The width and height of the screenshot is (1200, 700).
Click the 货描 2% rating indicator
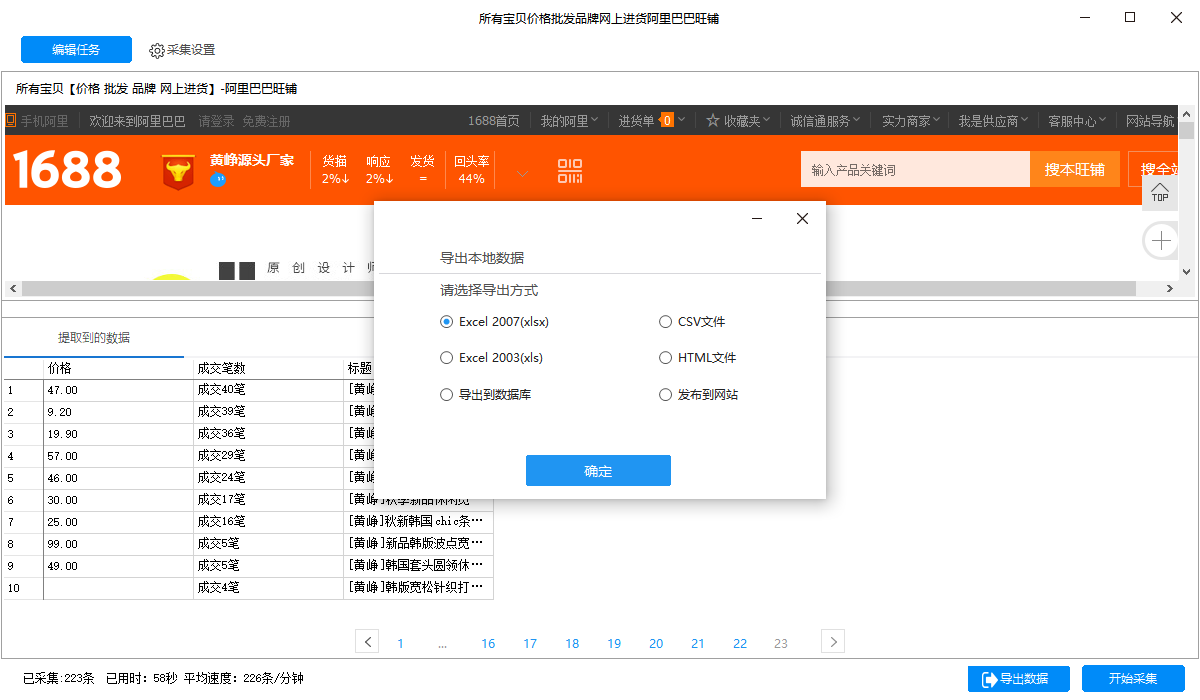(x=335, y=170)
